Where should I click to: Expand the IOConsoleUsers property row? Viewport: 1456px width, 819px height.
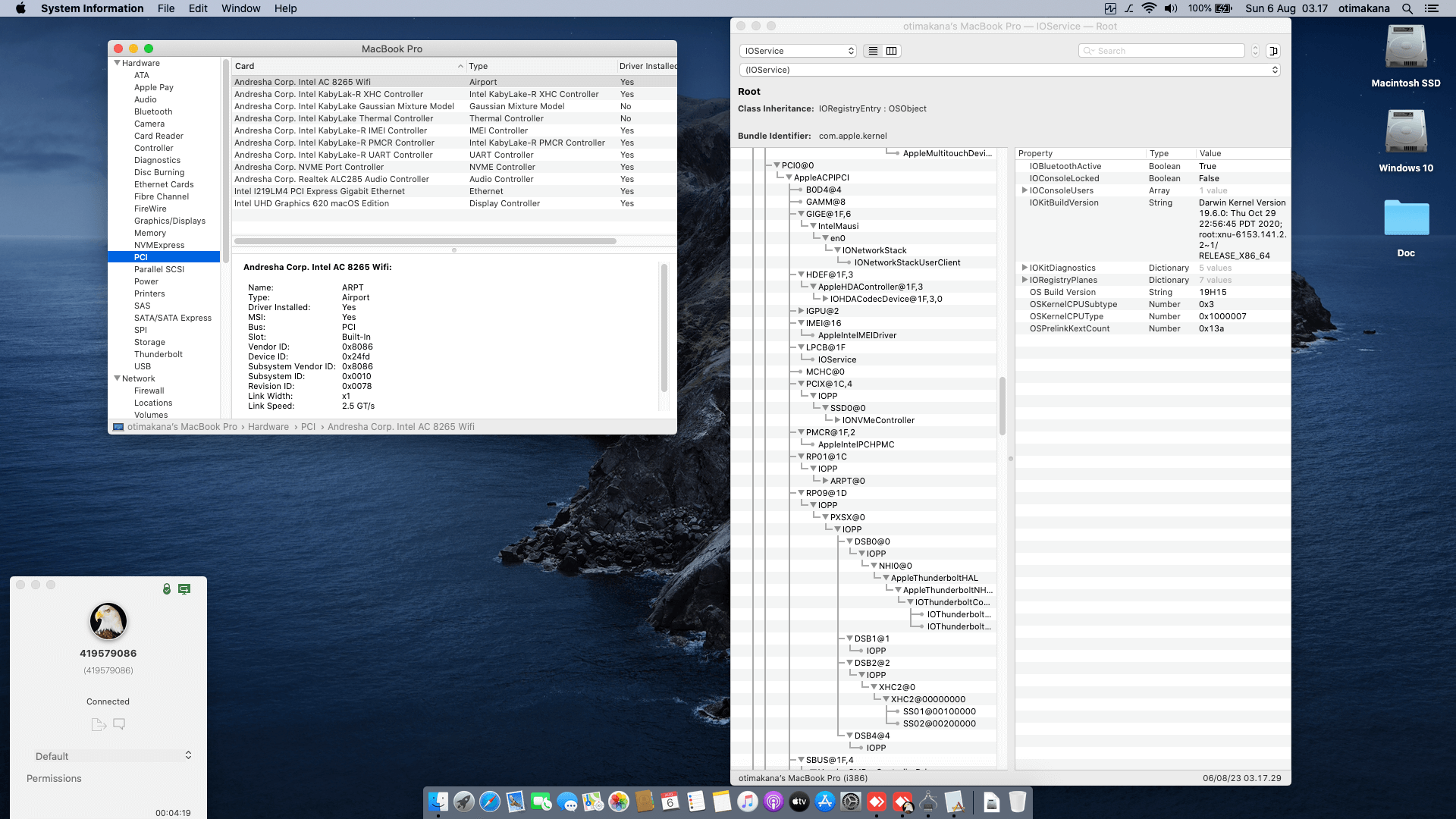point(1025,190)
